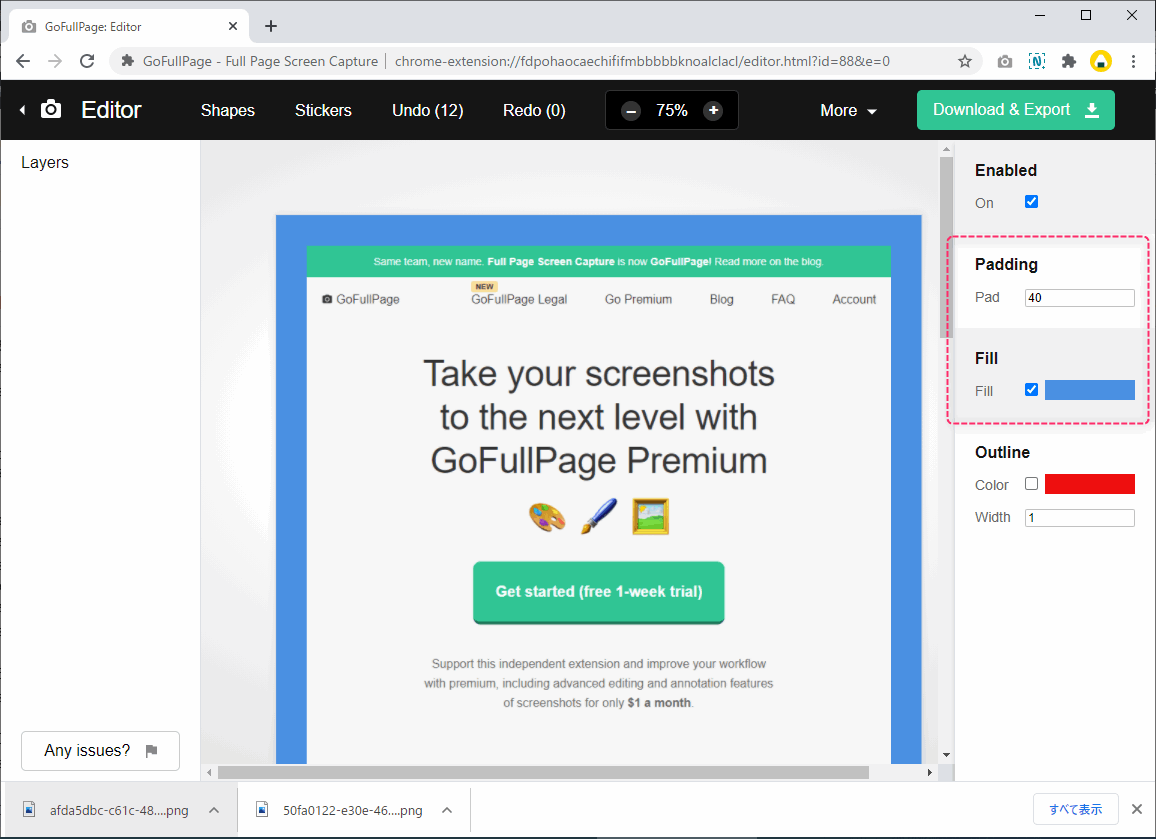1156x839 pixels.
Task: Click the GoFullPage camera extension icon
Action: [x=1004, y=61]
